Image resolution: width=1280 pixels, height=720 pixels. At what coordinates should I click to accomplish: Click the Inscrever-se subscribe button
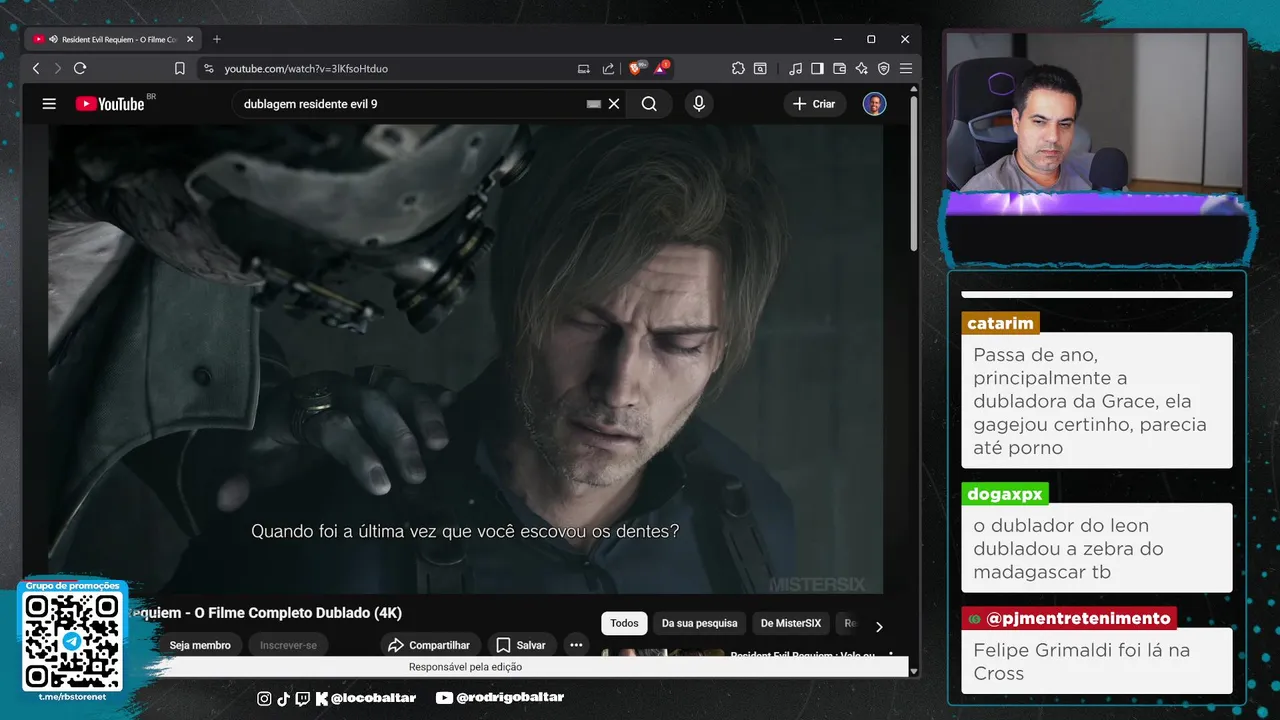point(288,645)
